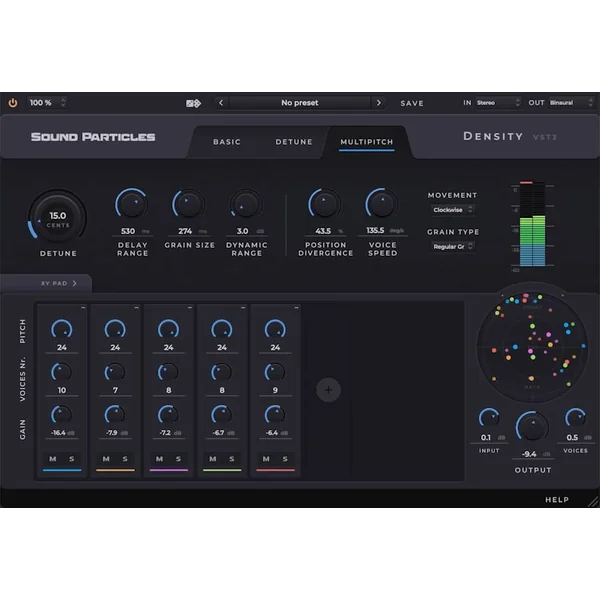Click the Position Divergence knob

[x=325, y=204]
